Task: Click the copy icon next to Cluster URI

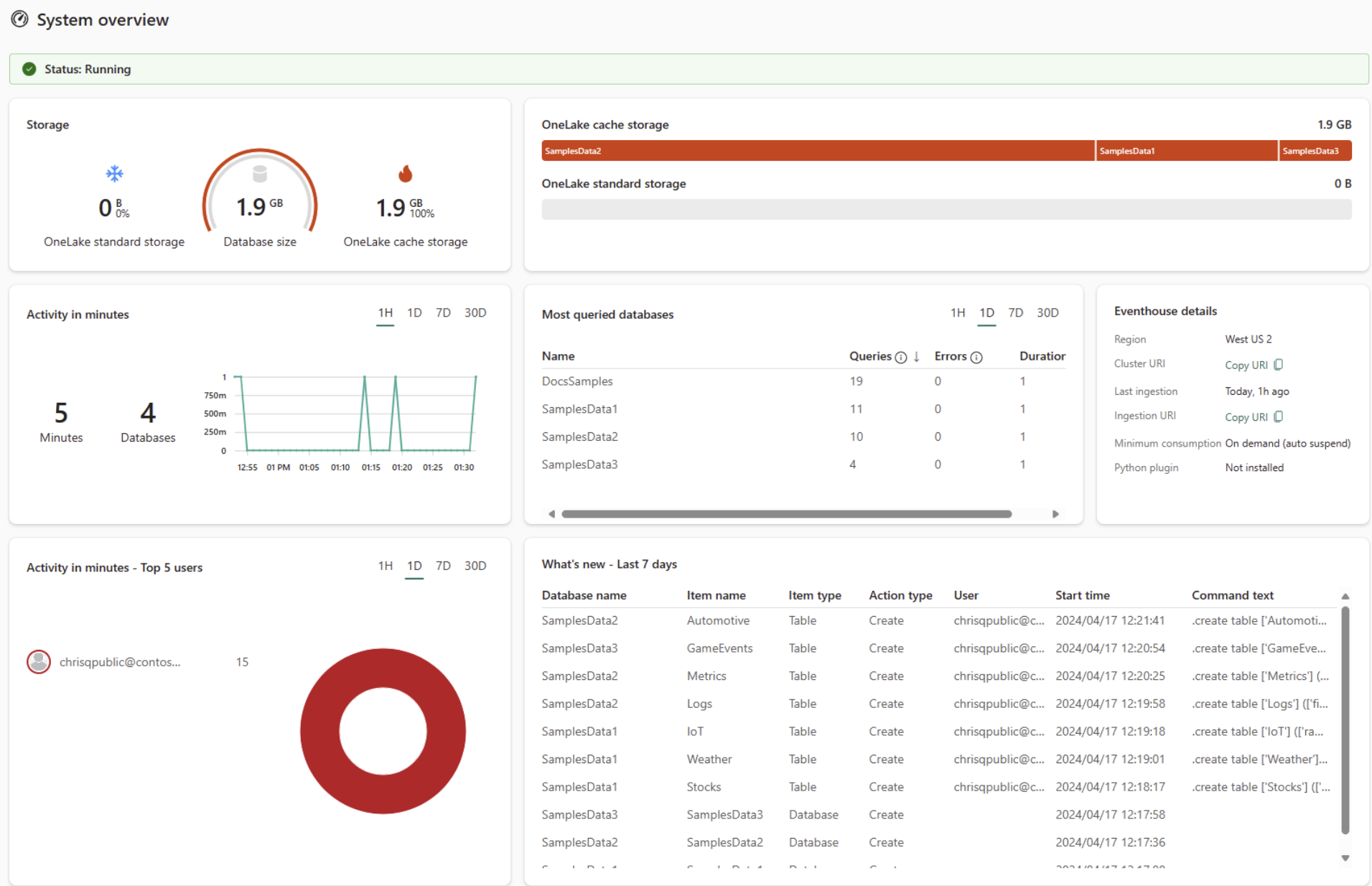Action: click(x=1278, y=365)
